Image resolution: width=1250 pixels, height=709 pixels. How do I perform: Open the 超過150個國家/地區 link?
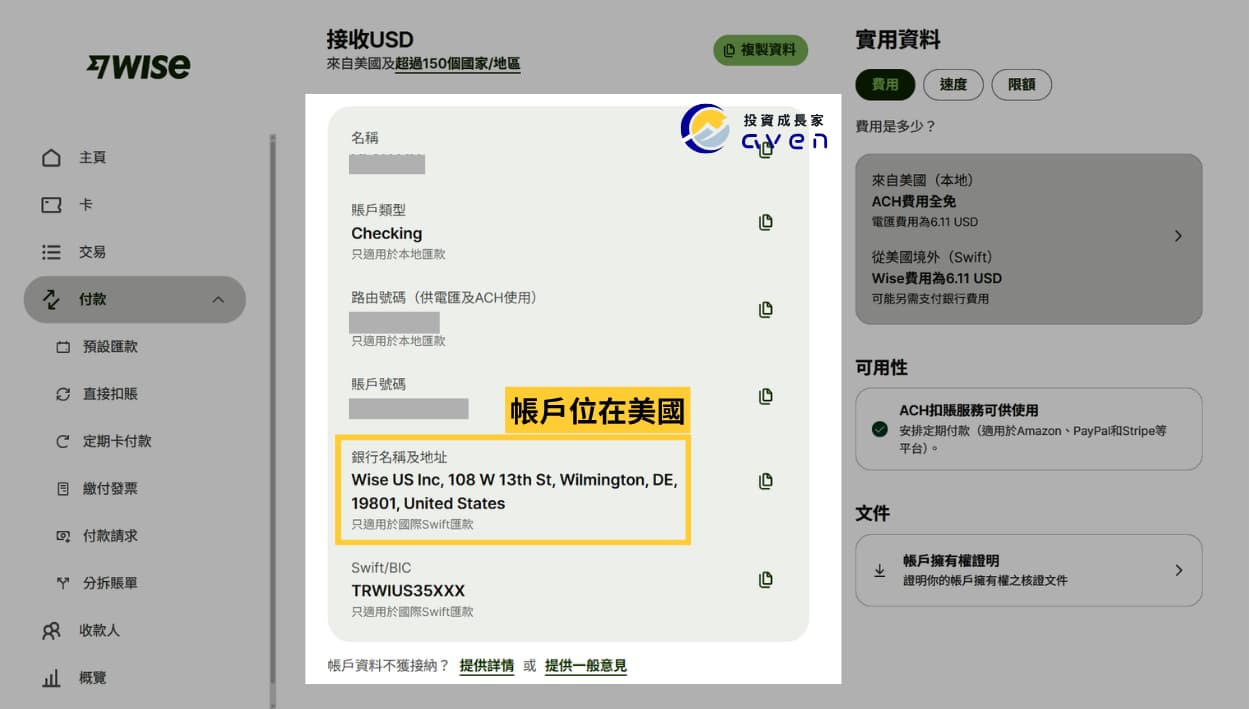457,64
